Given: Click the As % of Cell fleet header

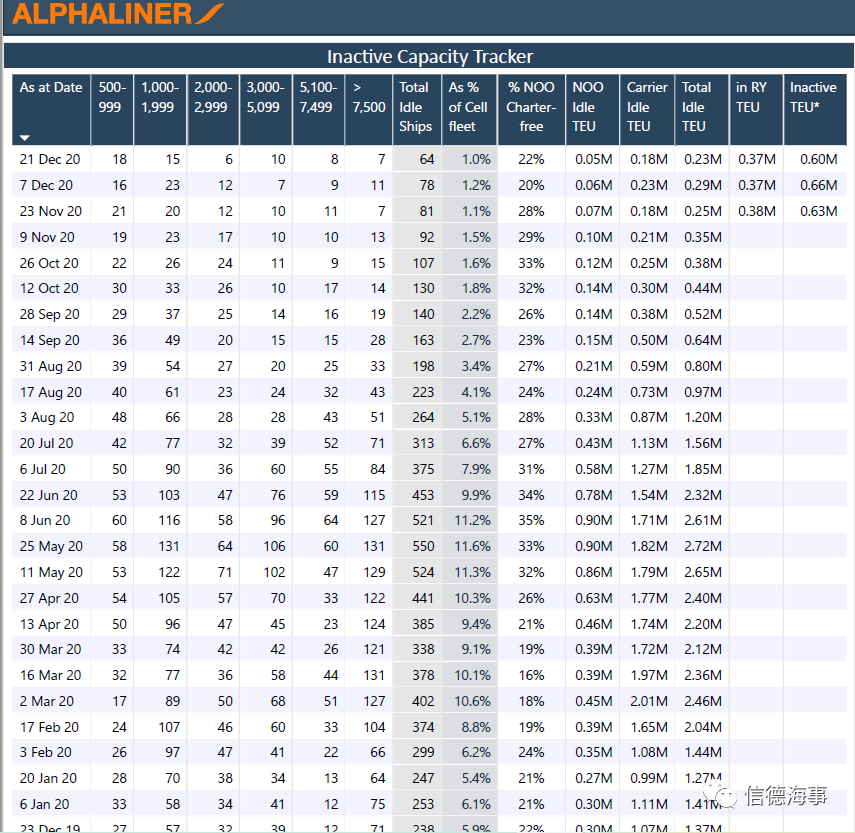Looking at the screenshot, I should 469,110.
